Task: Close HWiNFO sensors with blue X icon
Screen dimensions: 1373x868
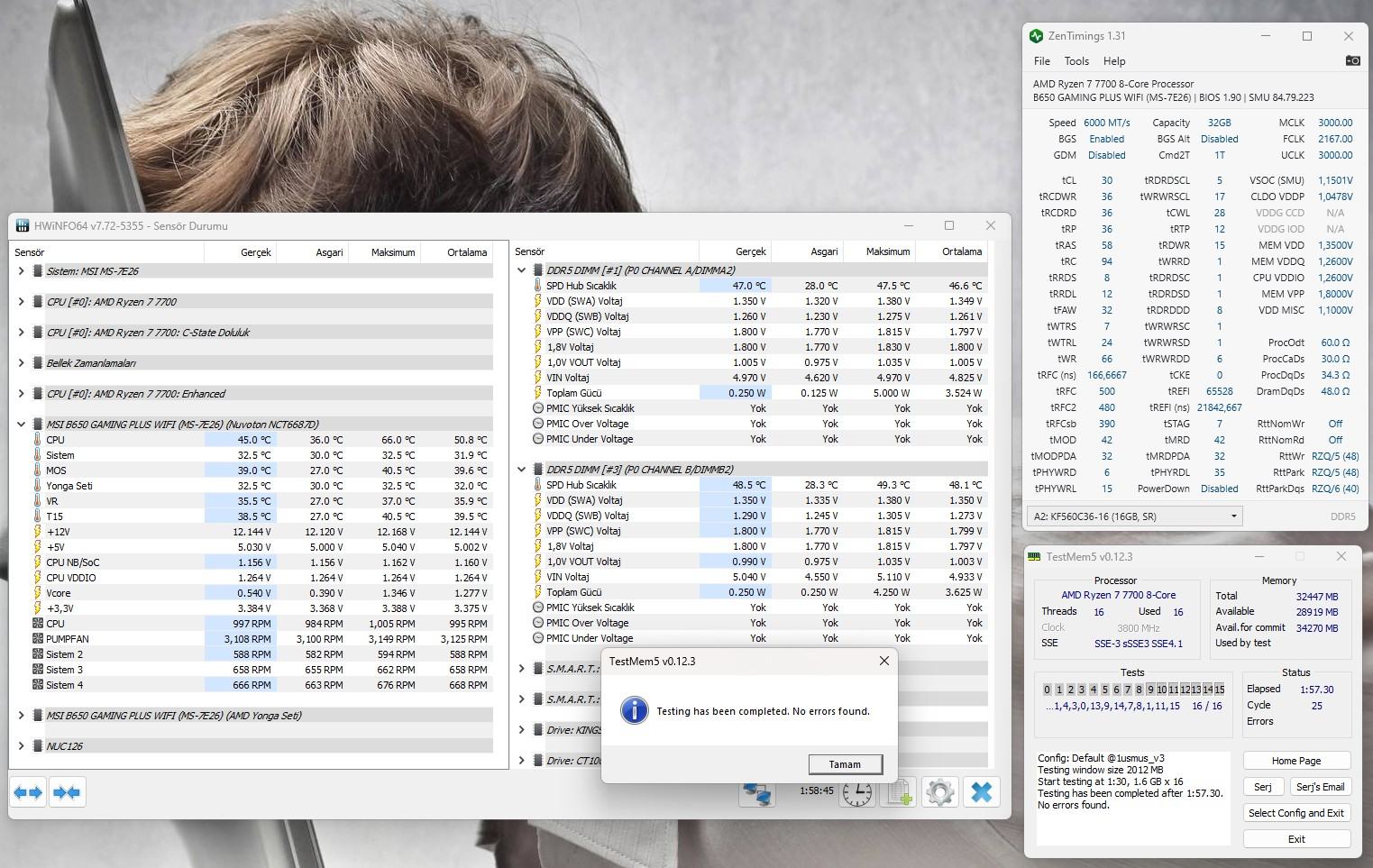Action: 982,793
